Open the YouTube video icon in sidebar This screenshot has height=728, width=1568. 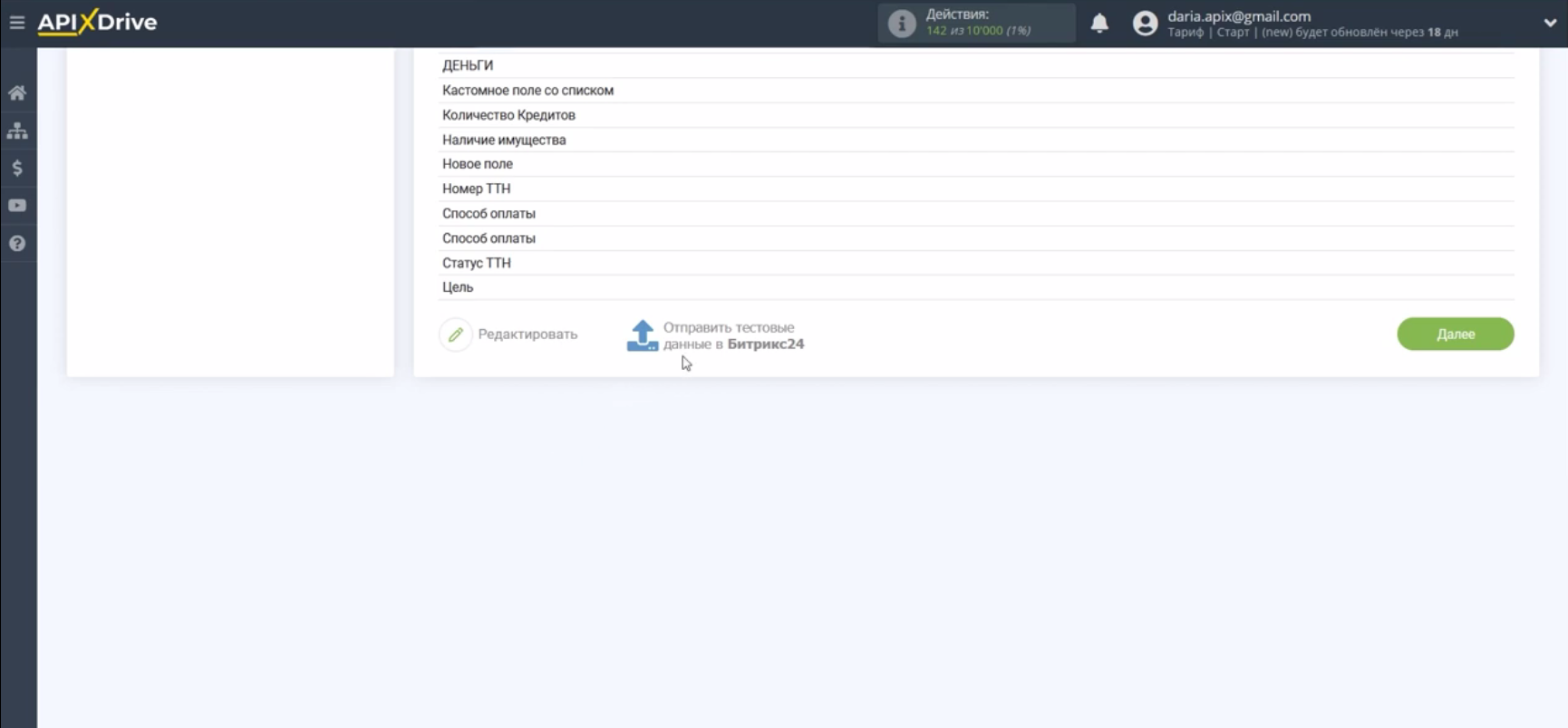(x=17, y=206)
